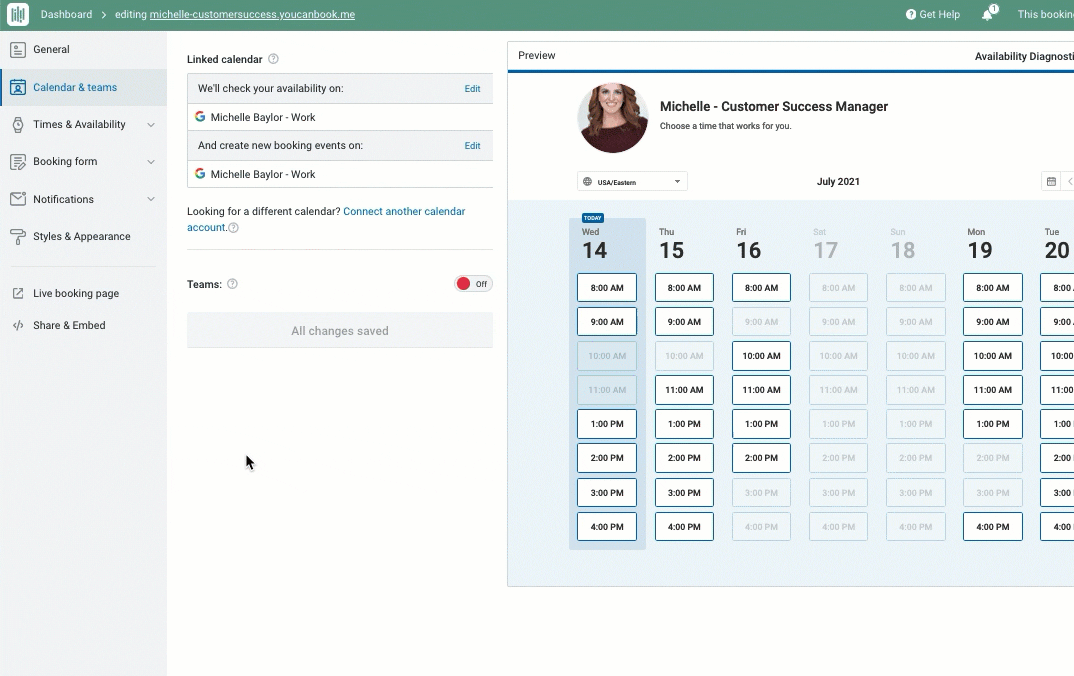This screenshot has width=1074, height=676.
Task: Open the USA/Eastern timezone dropdown
Action: pyautogui.click(x=632, y=181)
